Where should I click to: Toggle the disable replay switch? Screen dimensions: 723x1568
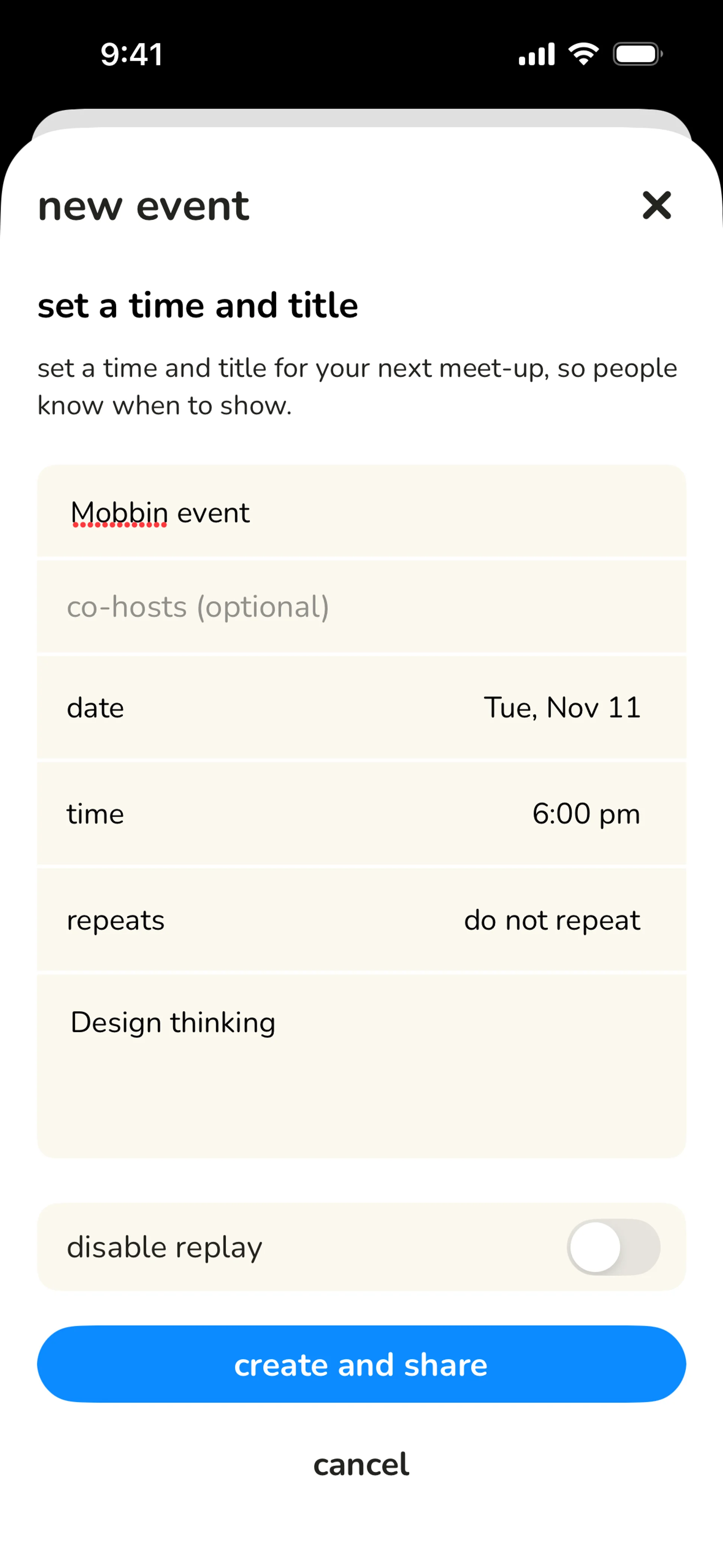(x=613, y=1247)
